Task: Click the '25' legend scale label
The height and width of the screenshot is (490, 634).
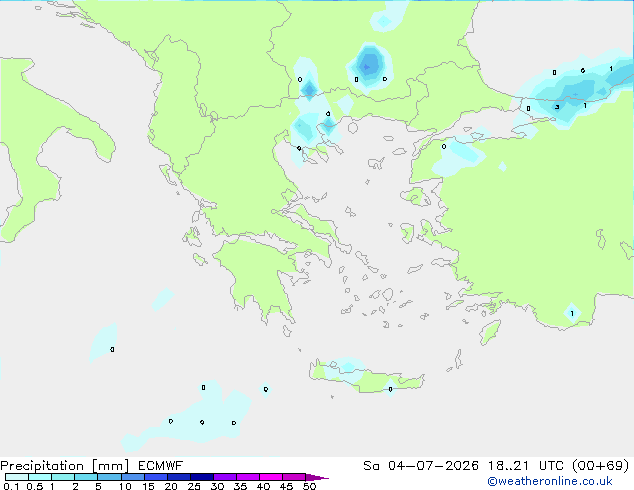Action: click(x=194, y=486)
